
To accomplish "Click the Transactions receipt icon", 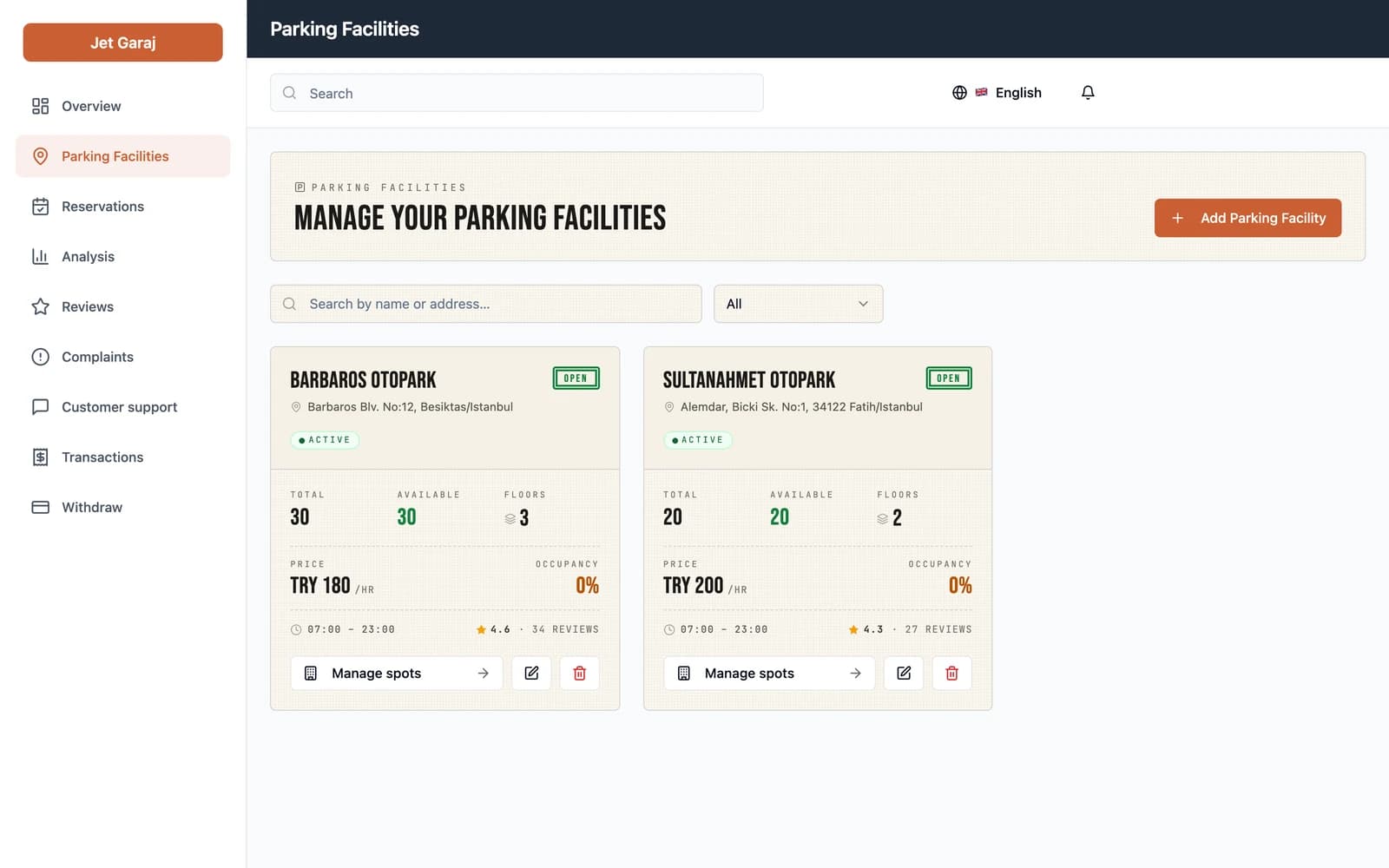I will coord(40,457).
